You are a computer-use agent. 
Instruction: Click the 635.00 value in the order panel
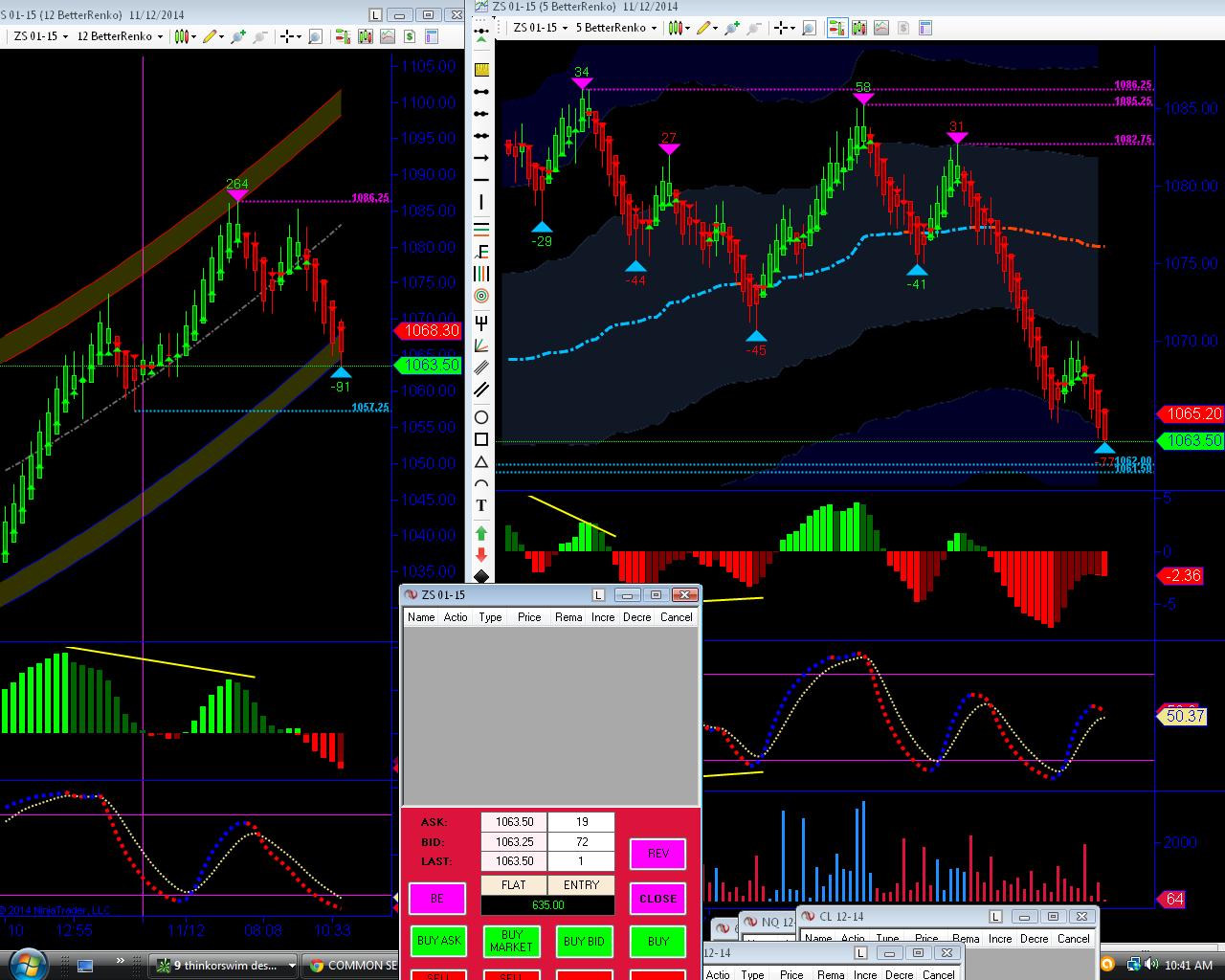[x=547, y=905]
